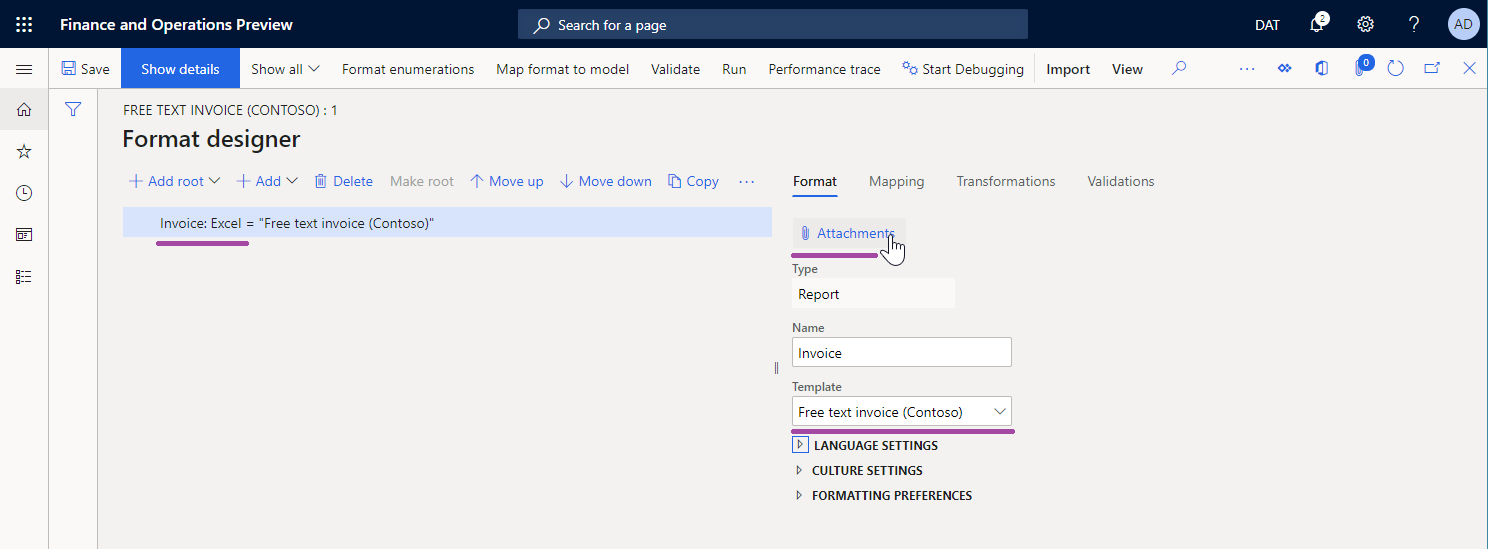Image resolution: width=1488 pixels, height=549 pixels.
Task: Click Move down
Action: point(605,181)
